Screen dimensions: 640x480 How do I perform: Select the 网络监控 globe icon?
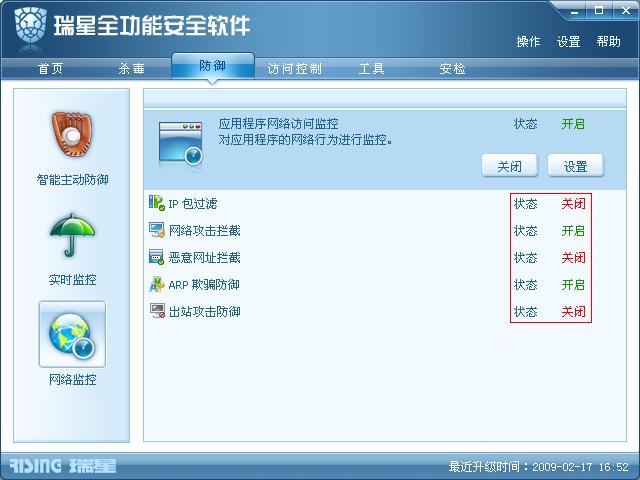coord(72,334)
